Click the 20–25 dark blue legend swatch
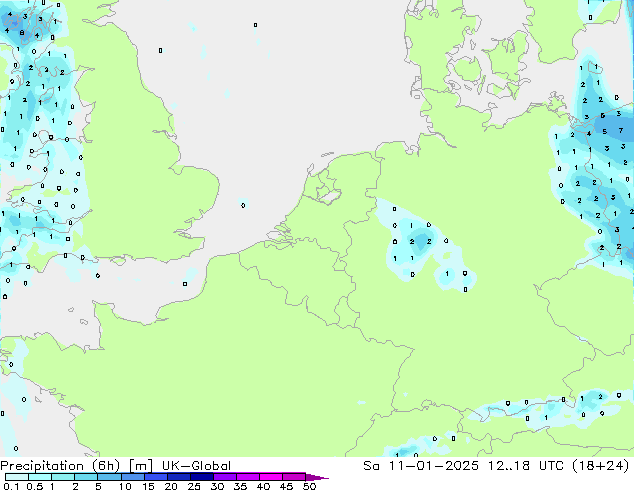This screenshot has height=490, width=634. (179, 477)
